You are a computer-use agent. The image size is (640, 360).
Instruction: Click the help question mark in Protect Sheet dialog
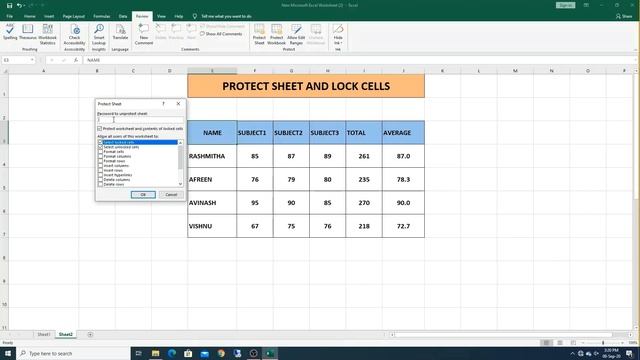point(163,104)
